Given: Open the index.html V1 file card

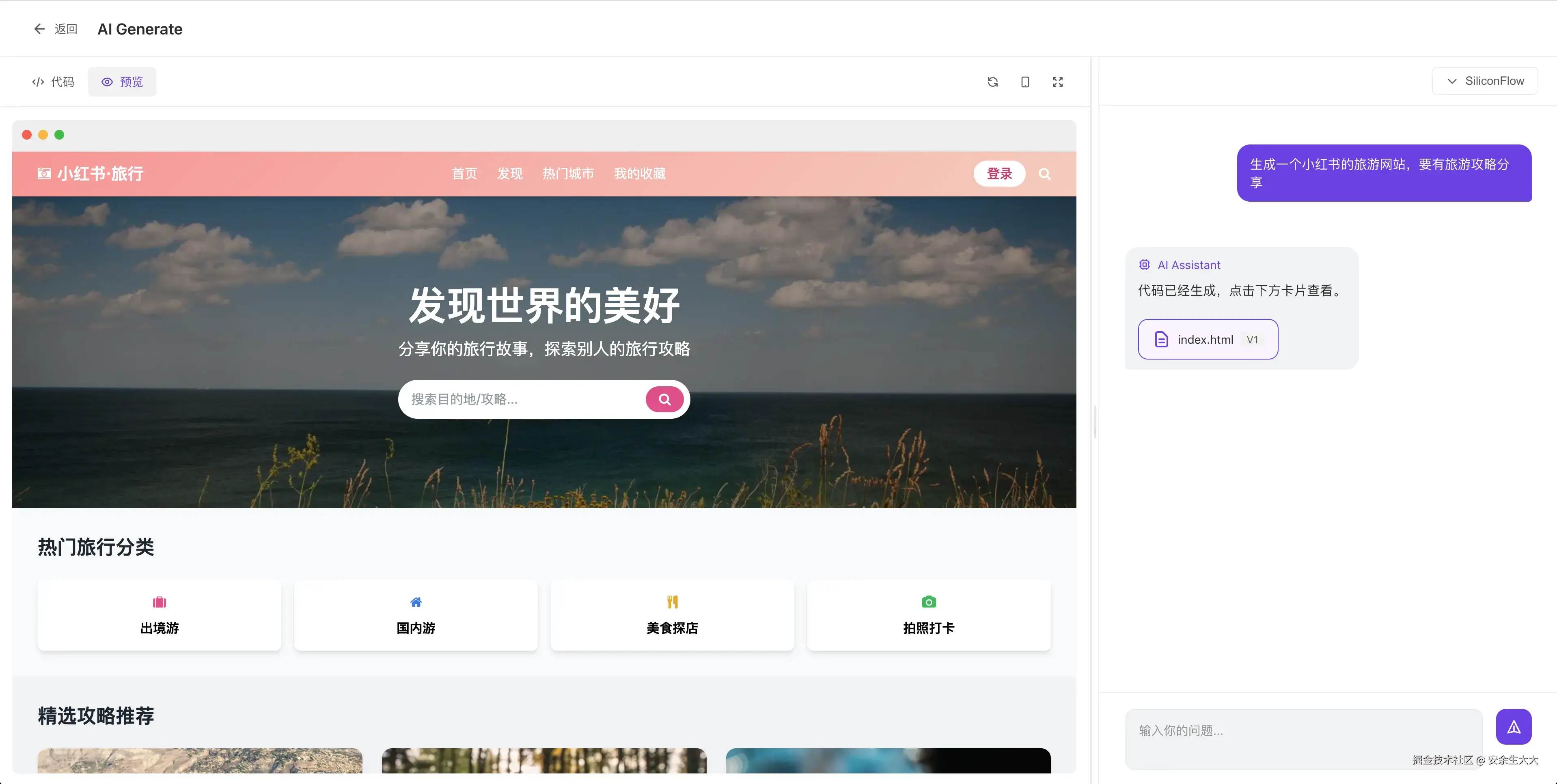Looking at the screenshot, I should coord(1208,339).
